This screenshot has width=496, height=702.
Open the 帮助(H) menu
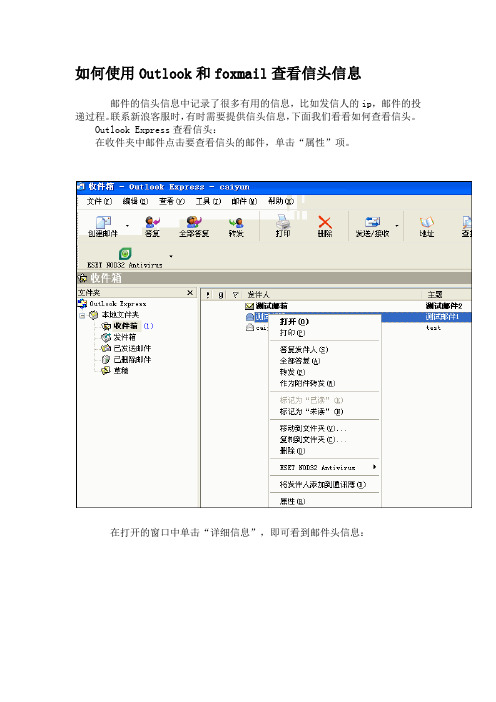(x=281, y=201)
